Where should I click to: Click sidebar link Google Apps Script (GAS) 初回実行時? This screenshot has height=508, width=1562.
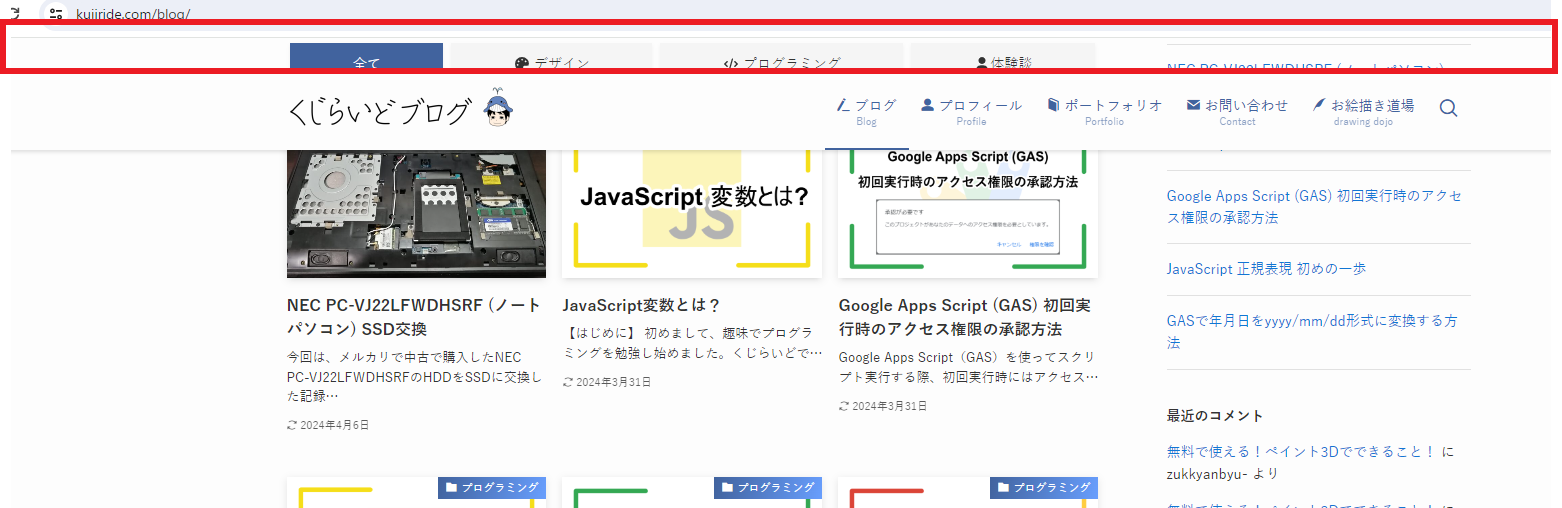coord(1314,207)
